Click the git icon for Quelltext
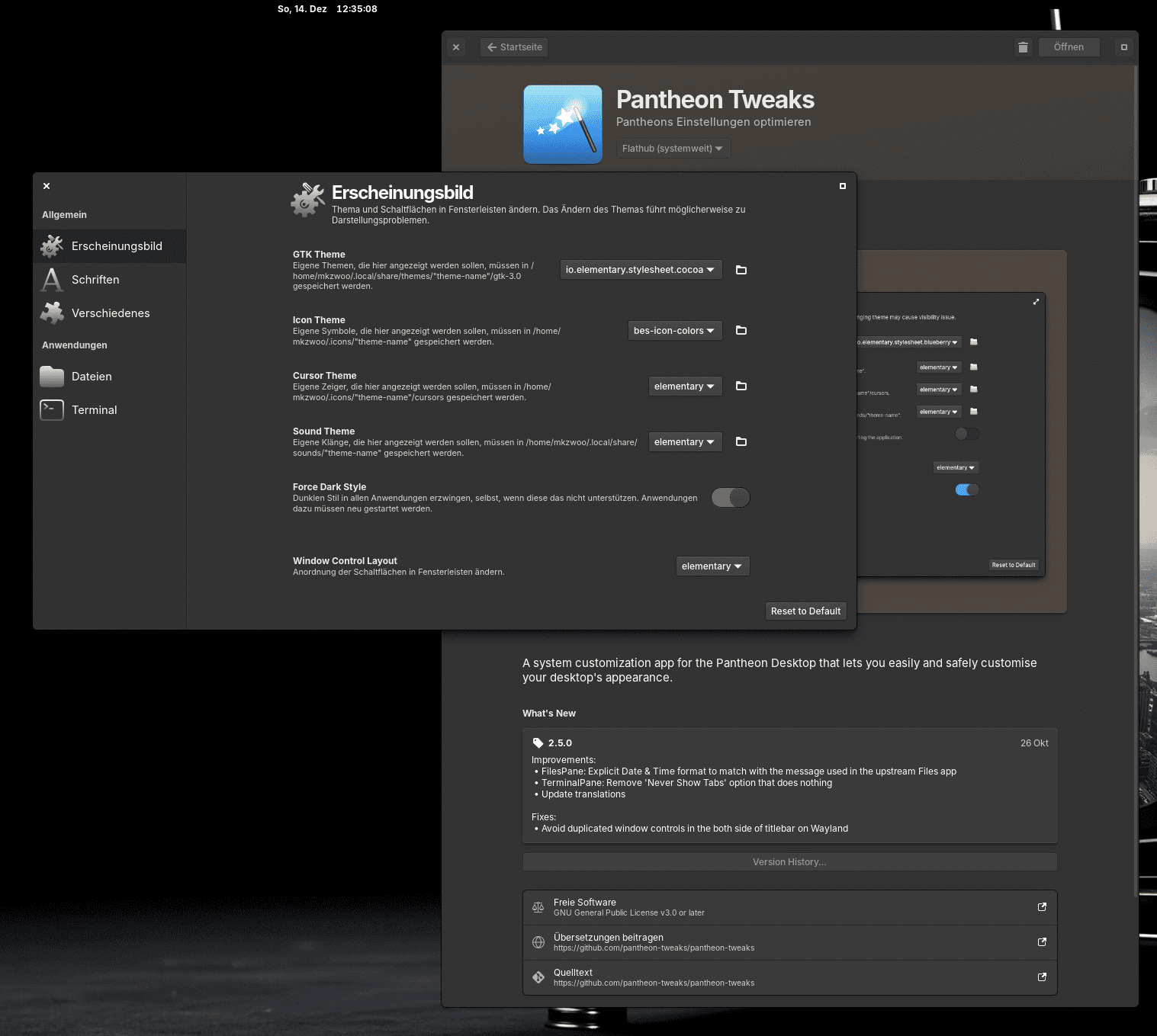 [538, 977]
